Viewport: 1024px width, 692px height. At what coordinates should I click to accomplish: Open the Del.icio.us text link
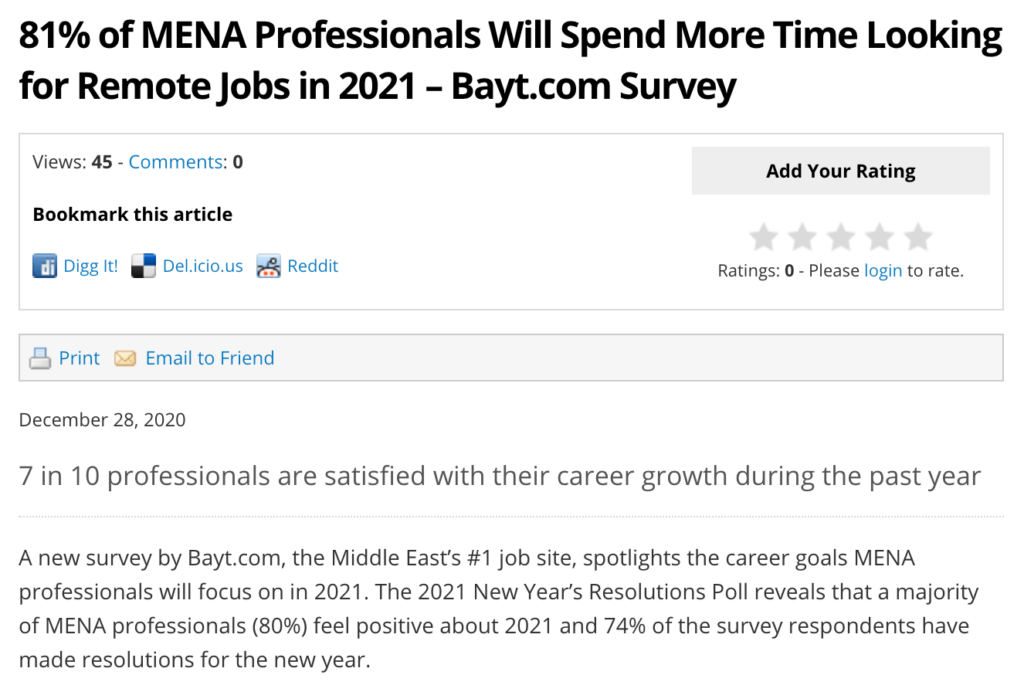[x=203, y=266]
